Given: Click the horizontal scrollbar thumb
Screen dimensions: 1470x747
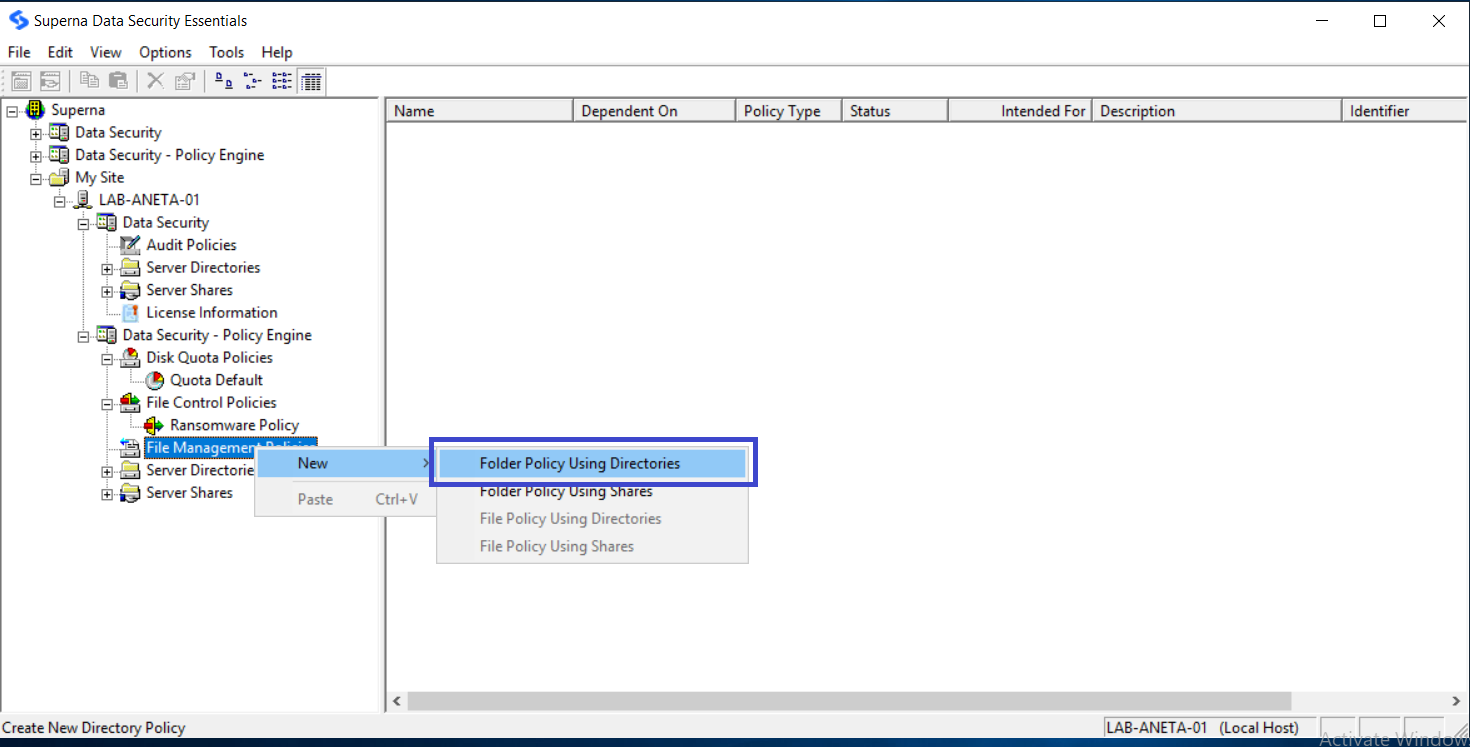Looking at the screenshot, I should click(x=849, y=701).
